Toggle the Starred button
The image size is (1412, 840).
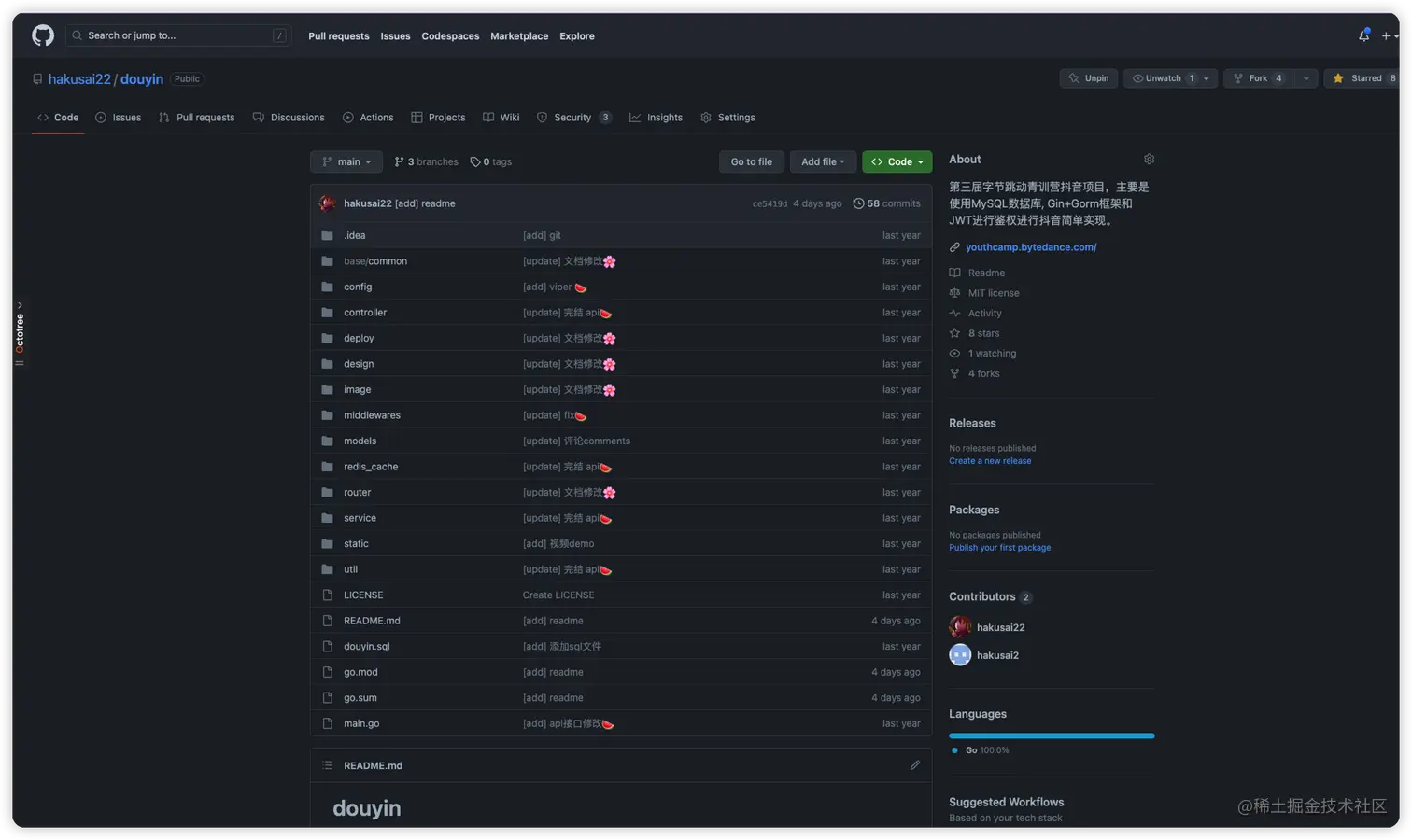[x=1363, y=78]
